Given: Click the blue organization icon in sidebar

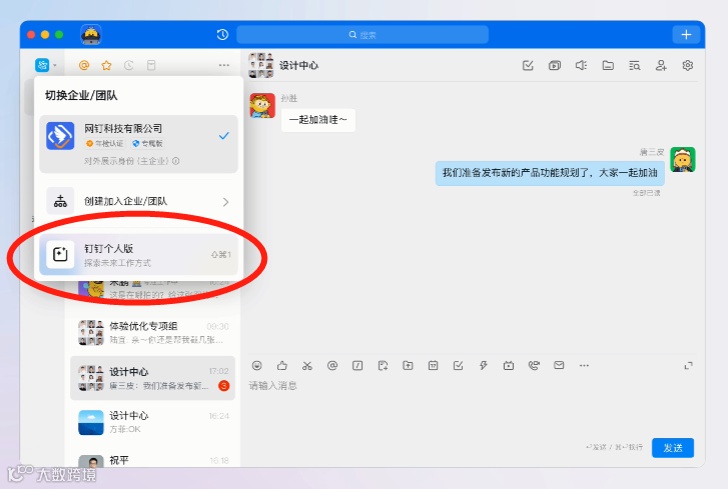Looking at the screenshot, I should point(42,65).
